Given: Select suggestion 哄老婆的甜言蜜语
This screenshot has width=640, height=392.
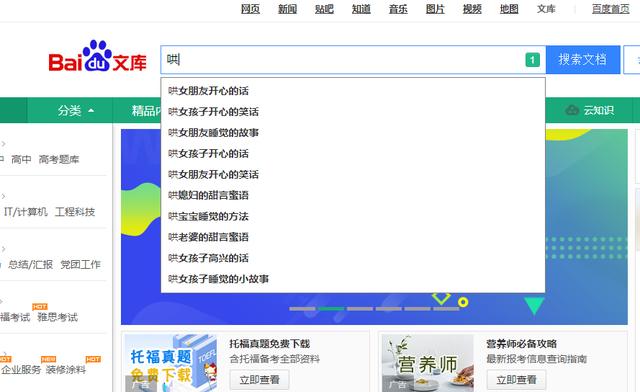Looking at the screenshot, I should [x=353, y=237].
